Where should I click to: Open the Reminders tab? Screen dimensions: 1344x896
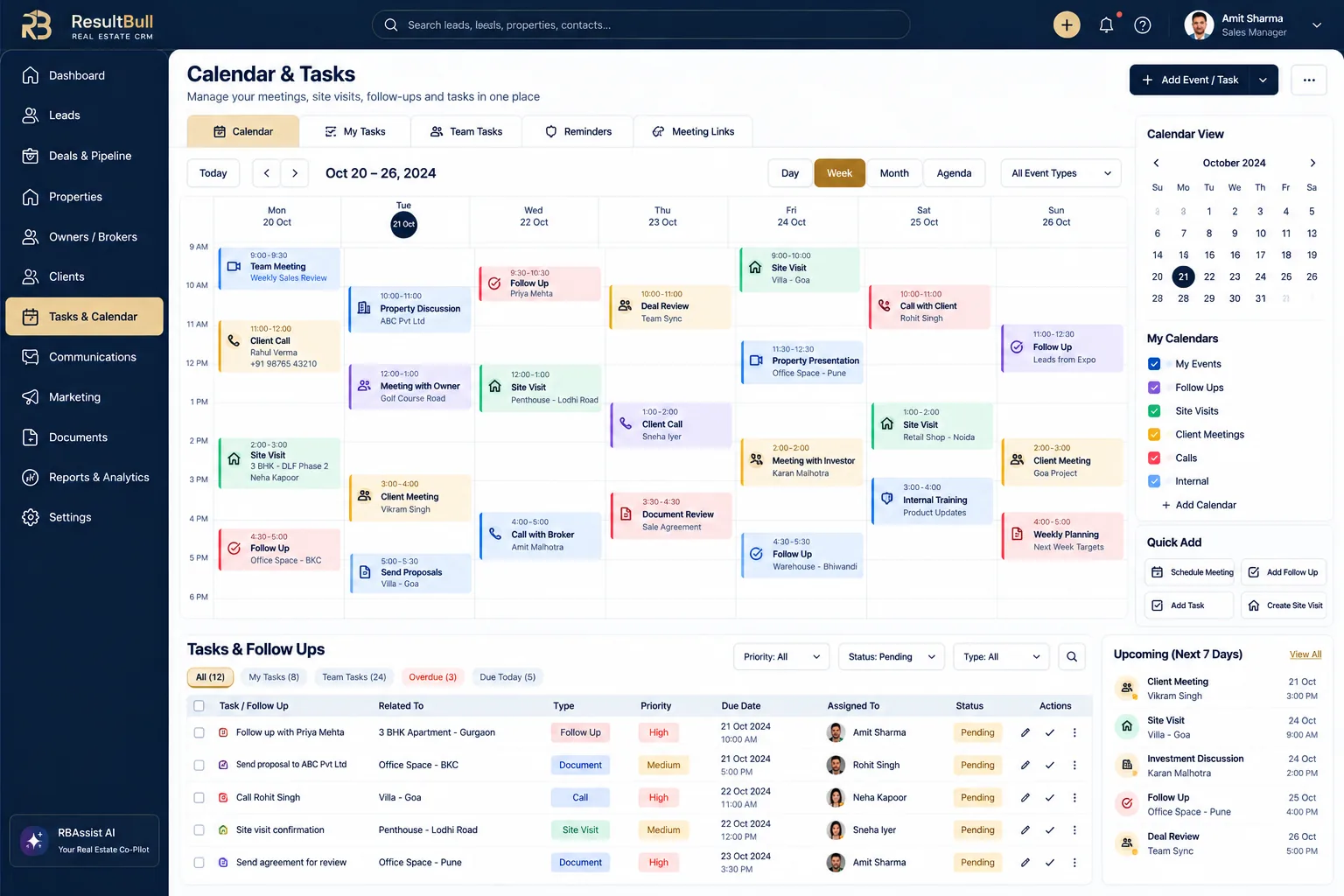tap(578, 131)
